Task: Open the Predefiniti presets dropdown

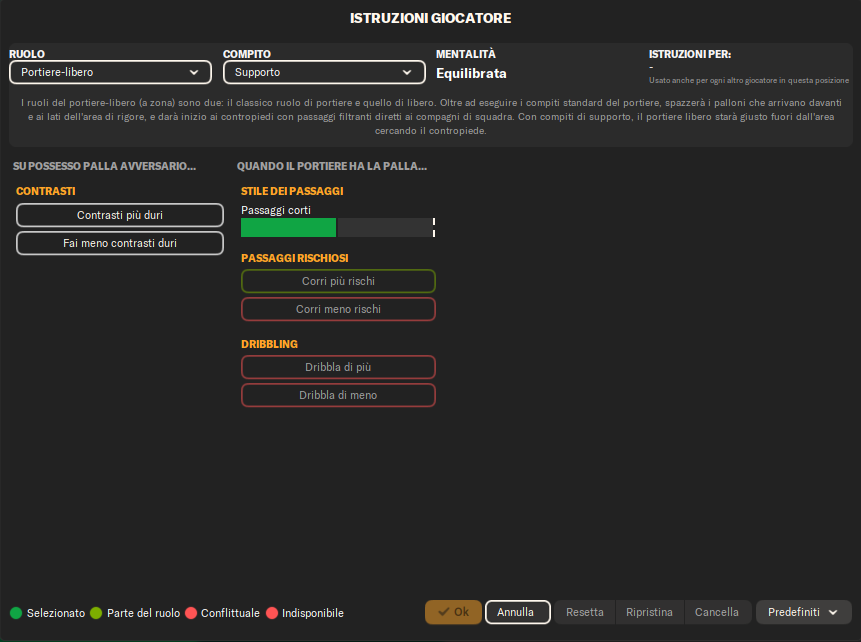Action: point(803,612)
